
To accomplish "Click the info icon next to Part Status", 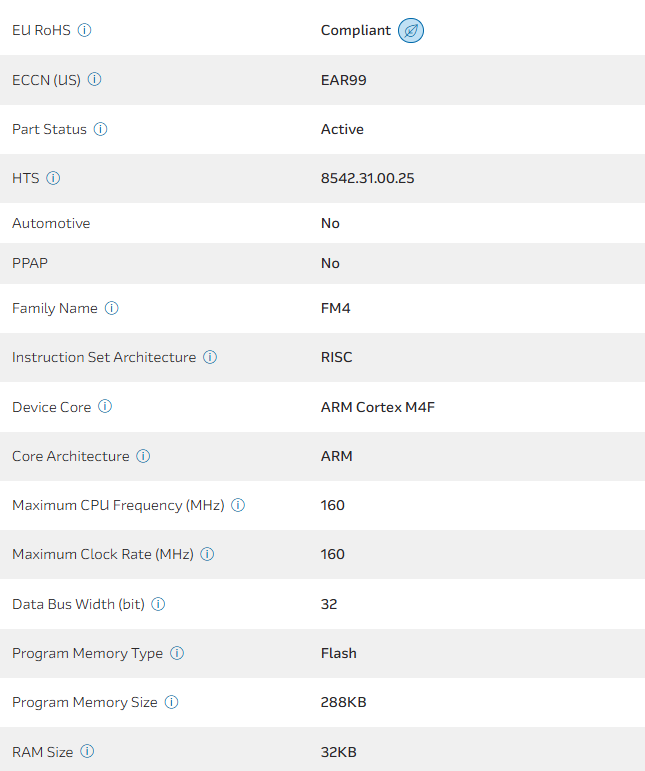I will coord(101,129).
